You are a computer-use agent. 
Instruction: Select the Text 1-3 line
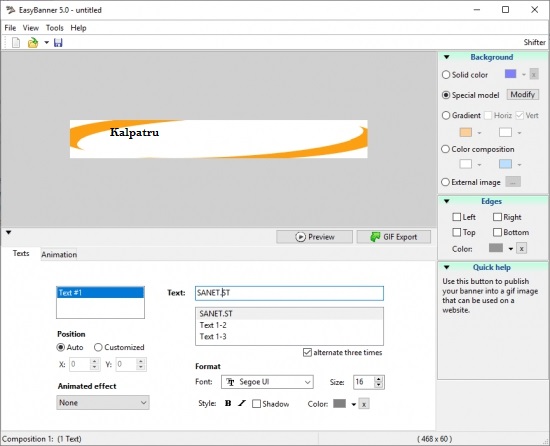pyautogui.click(x=289, y=337)
